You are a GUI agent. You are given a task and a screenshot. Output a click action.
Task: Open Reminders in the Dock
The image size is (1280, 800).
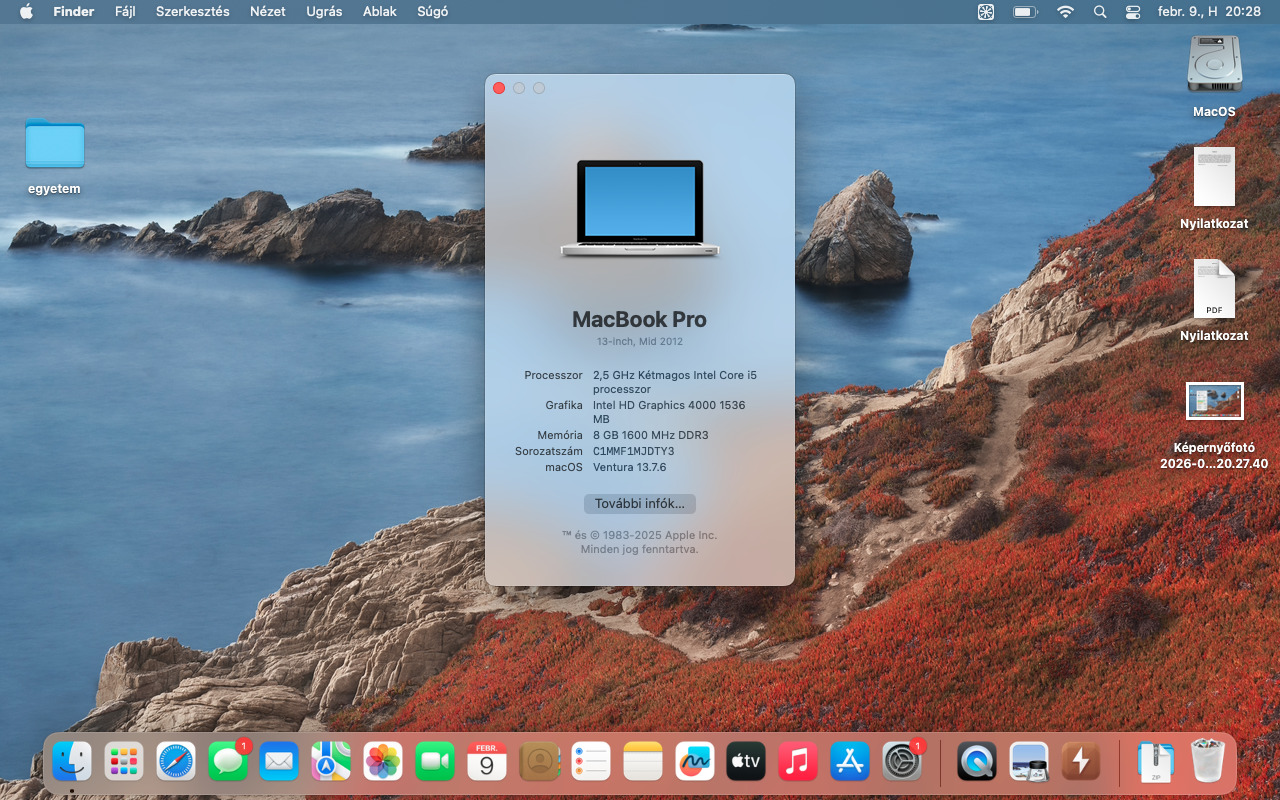[x=591, y=762]
